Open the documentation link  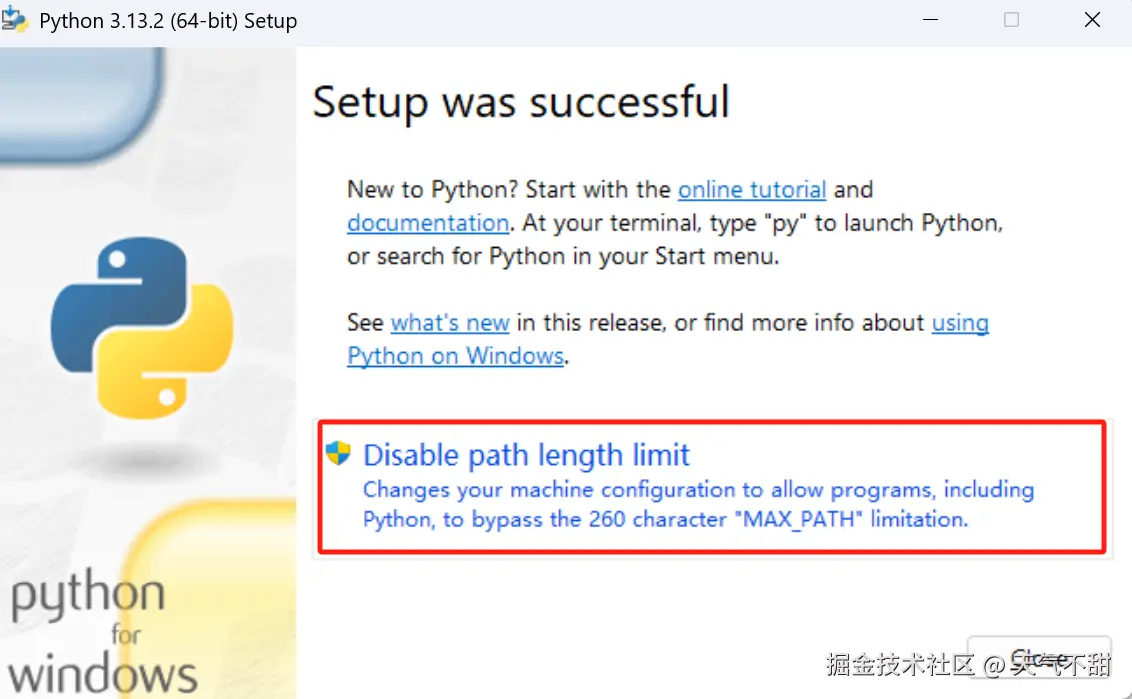click(428, 223)
